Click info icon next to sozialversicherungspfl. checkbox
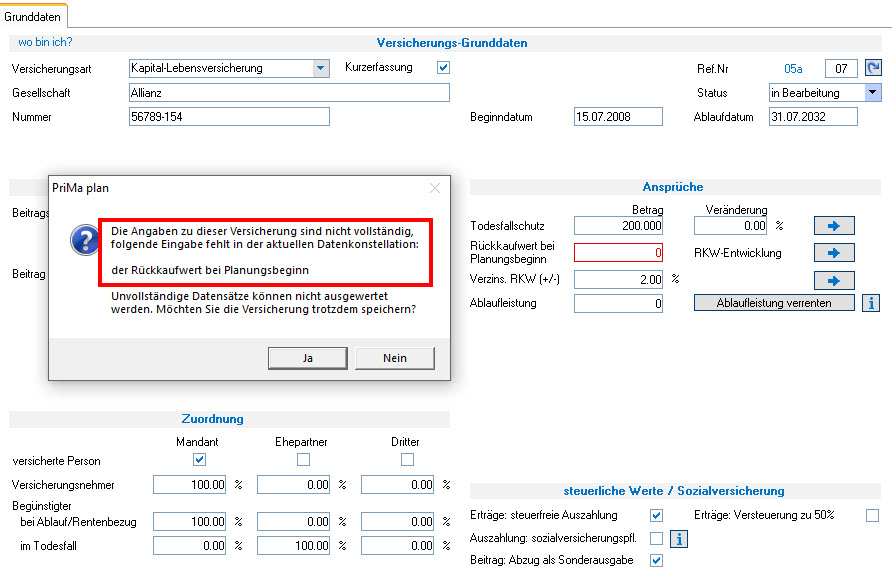The image size is (892, 574). coord(679,539)
